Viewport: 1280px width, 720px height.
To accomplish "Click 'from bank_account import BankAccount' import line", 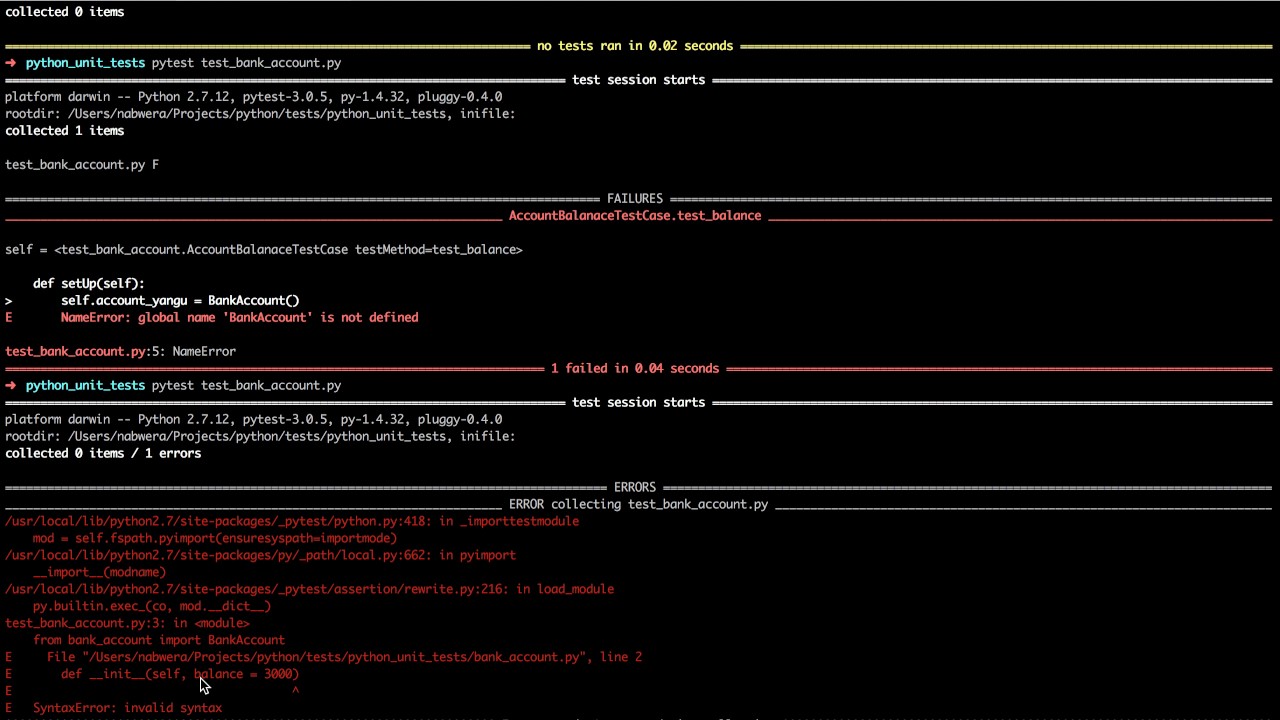I will [159, 640].
